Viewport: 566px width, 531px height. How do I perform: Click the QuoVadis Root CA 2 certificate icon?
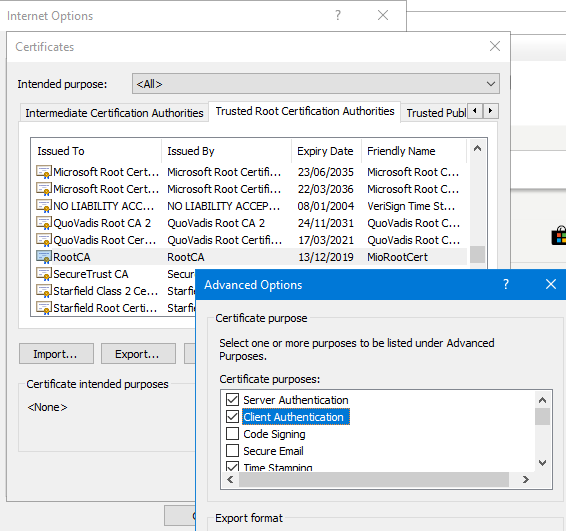(44, 223)
